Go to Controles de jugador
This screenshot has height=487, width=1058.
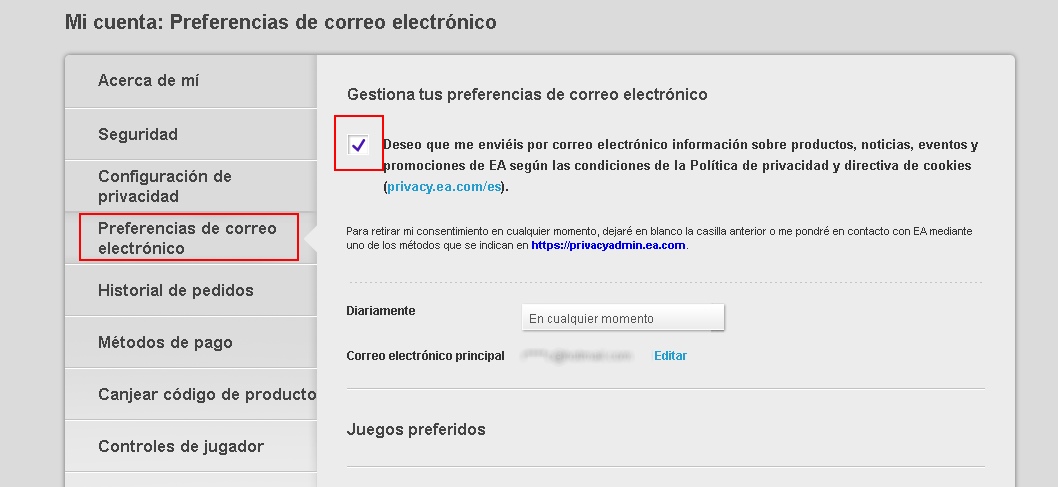[181, 446]
